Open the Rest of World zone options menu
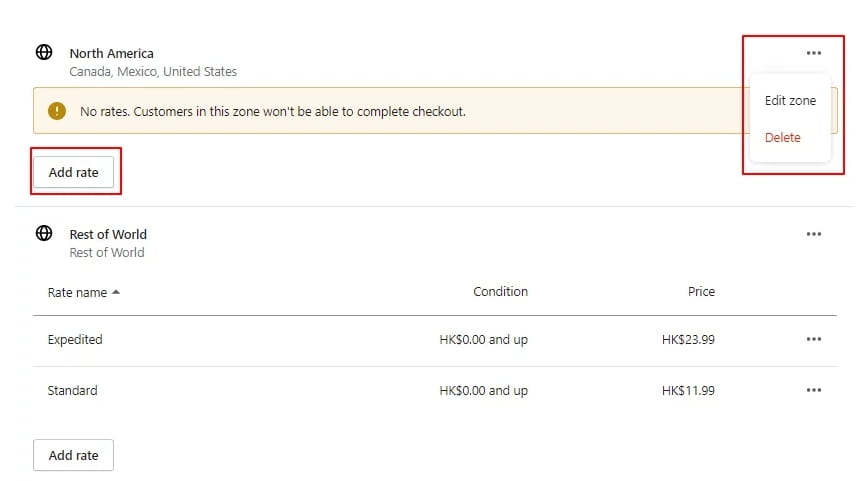Viewport: 862px width, 481px height. pos(814,234)
